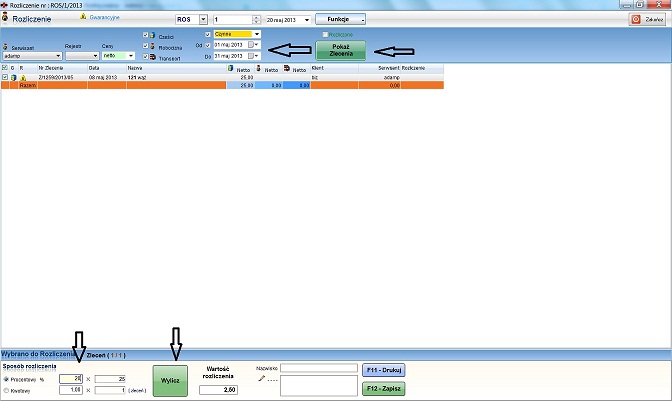Click the Rozliczenie serviceman icon in header
Image resolution: width=672 pixels, height=401 pixels.
[5, 17]
